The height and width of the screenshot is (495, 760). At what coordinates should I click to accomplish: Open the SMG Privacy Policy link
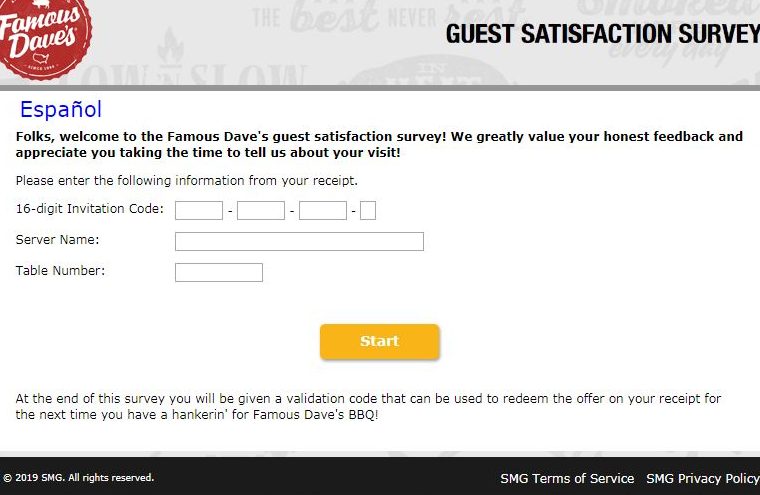[702, 478]
